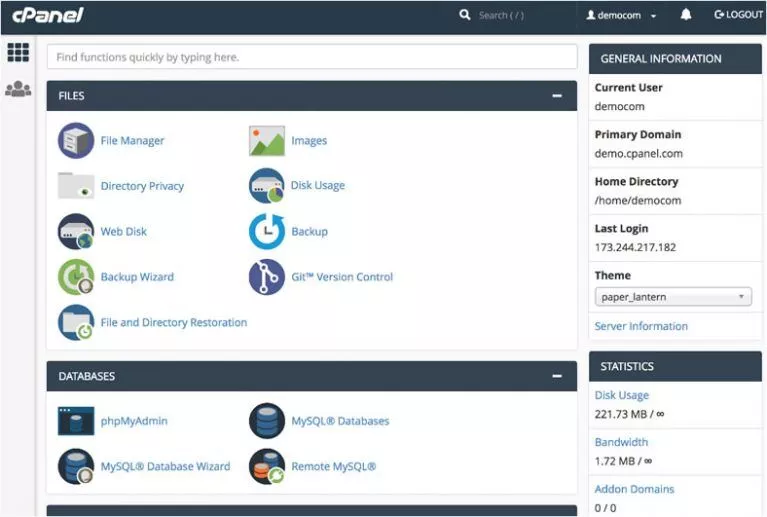This screenshot has width=767, height=517.
Task: Open the Server Information link
Action: point(641,326)
